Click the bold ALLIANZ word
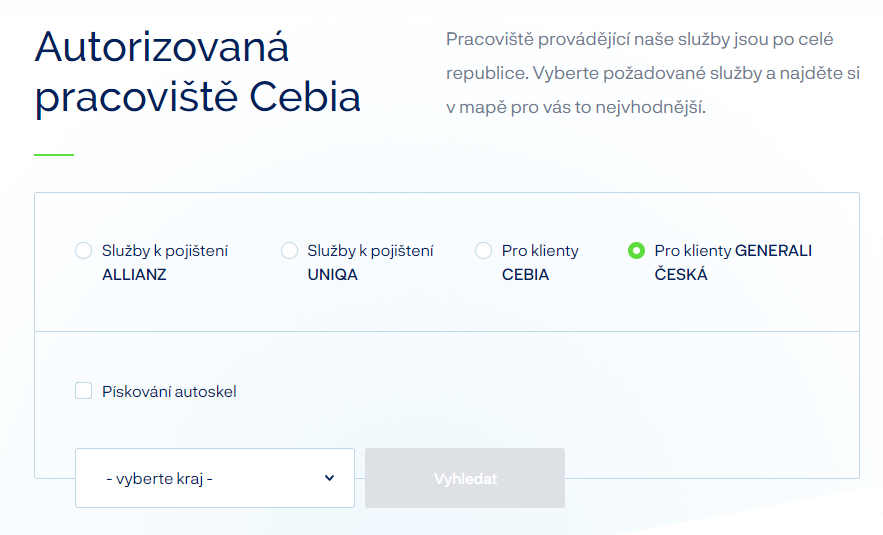 [134, 275]
